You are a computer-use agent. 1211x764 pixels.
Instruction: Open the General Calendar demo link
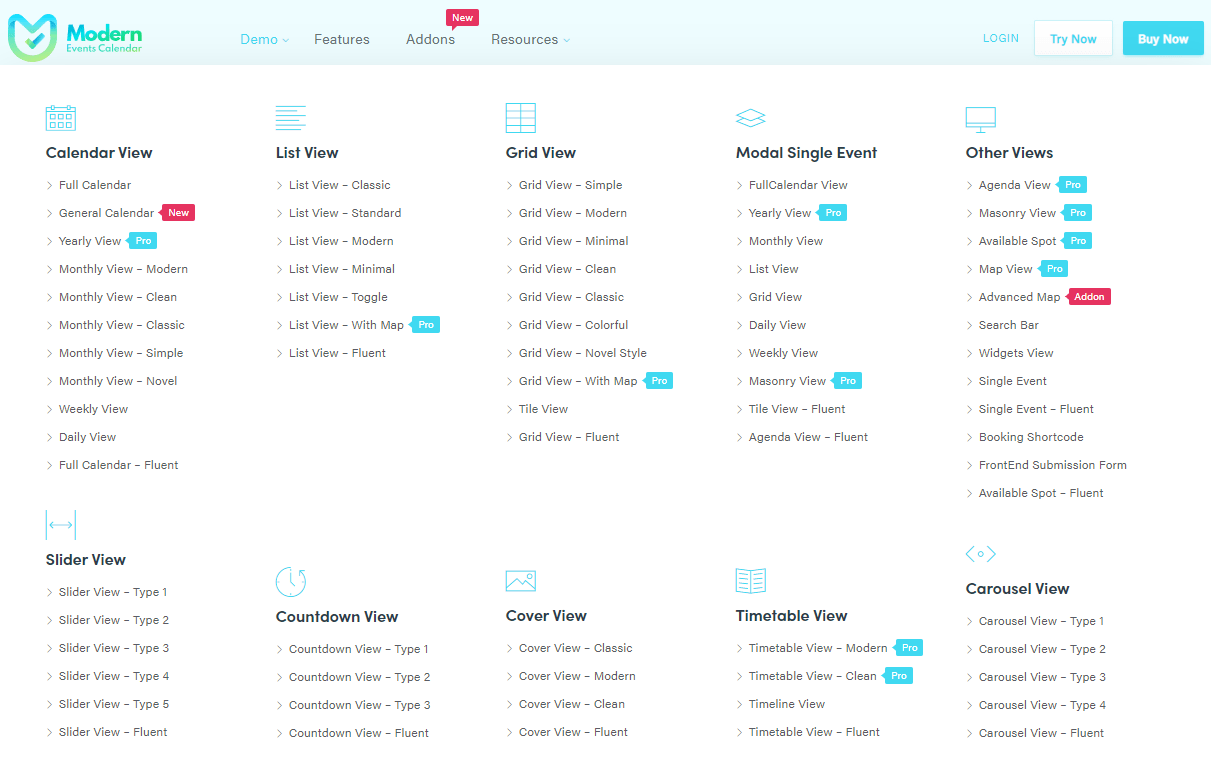pyautogui.click(x=106, y=213)
